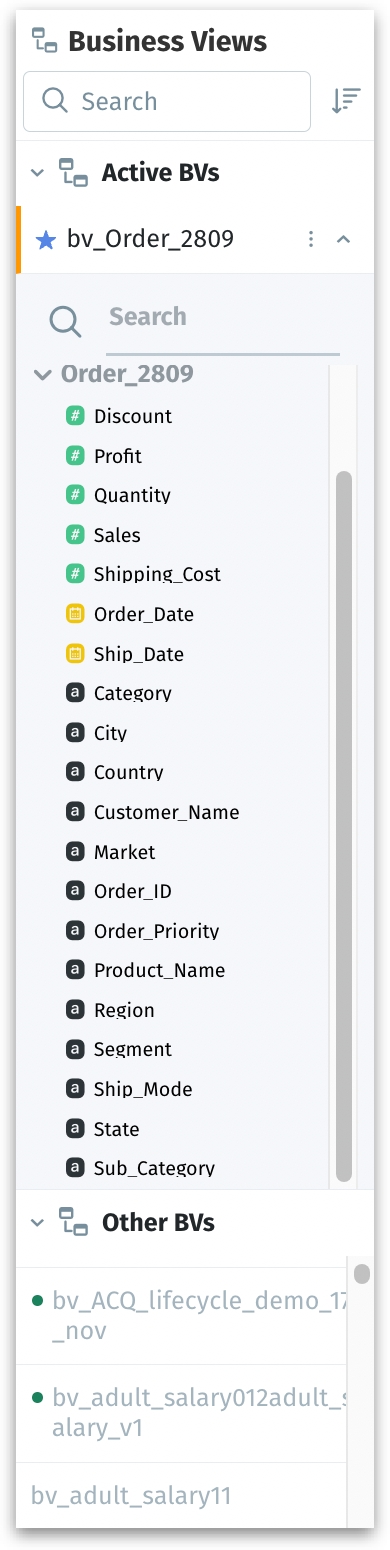Click the text-type icon beside Category
The width and height of the screenshot is (390, 1550).
pos(75,693)
